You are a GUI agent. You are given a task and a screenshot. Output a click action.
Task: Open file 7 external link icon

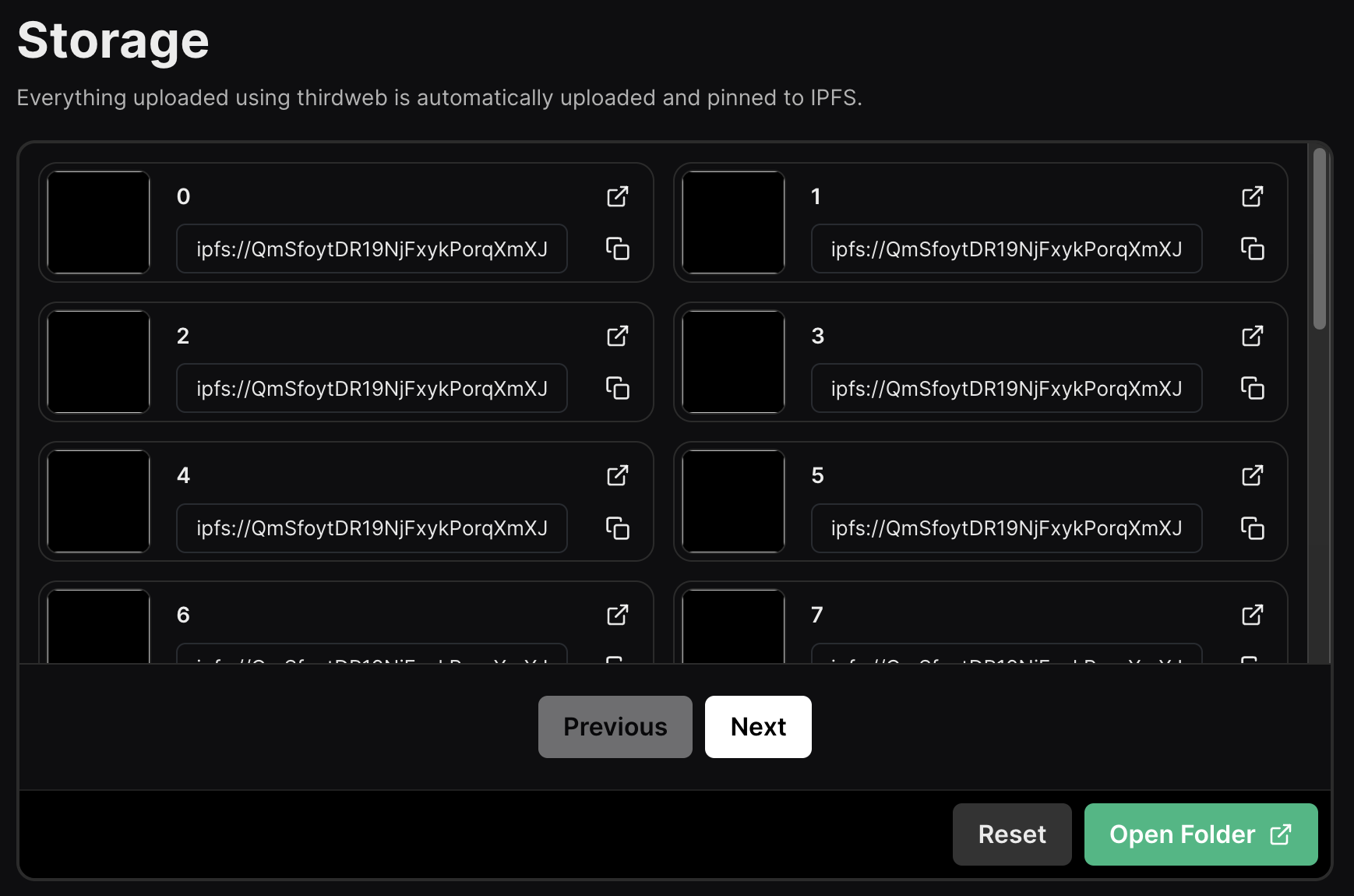[1252, 615]
